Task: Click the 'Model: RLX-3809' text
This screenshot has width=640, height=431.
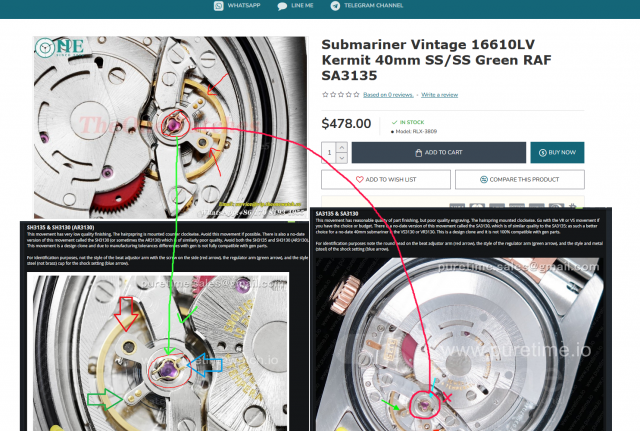Action: (414, 131)
